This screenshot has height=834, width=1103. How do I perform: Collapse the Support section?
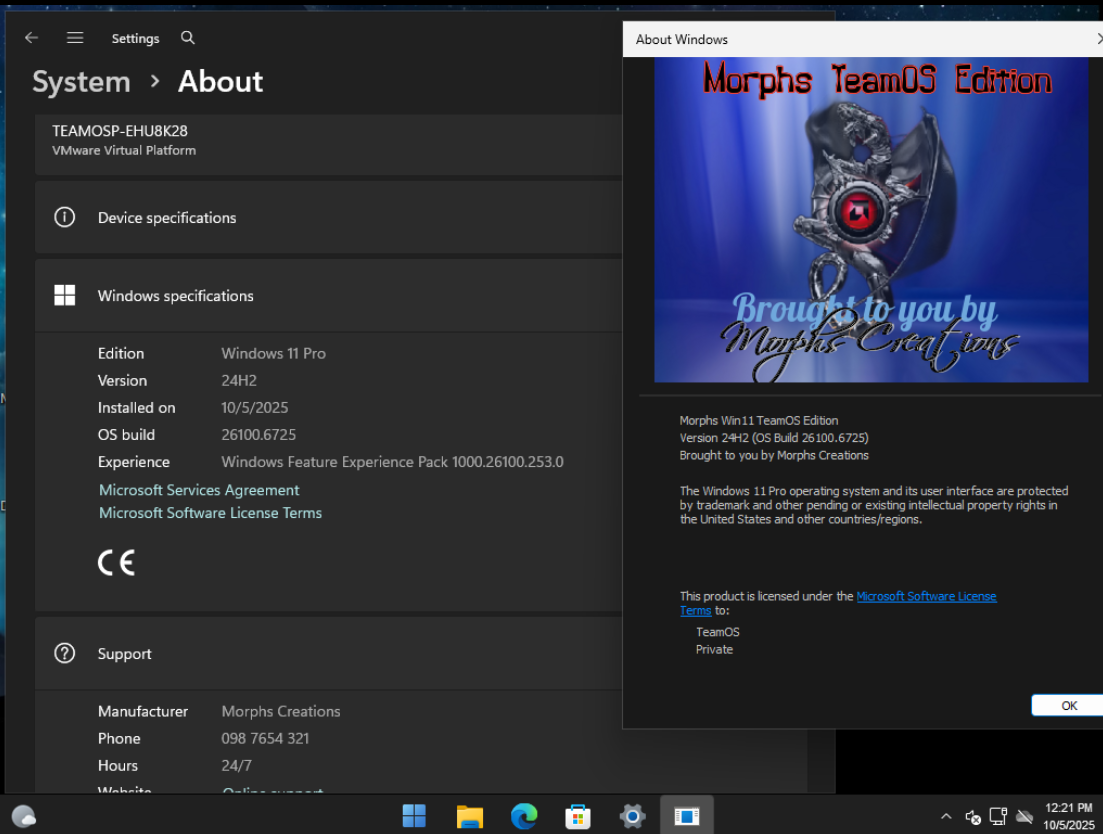(x=330, y=654)
